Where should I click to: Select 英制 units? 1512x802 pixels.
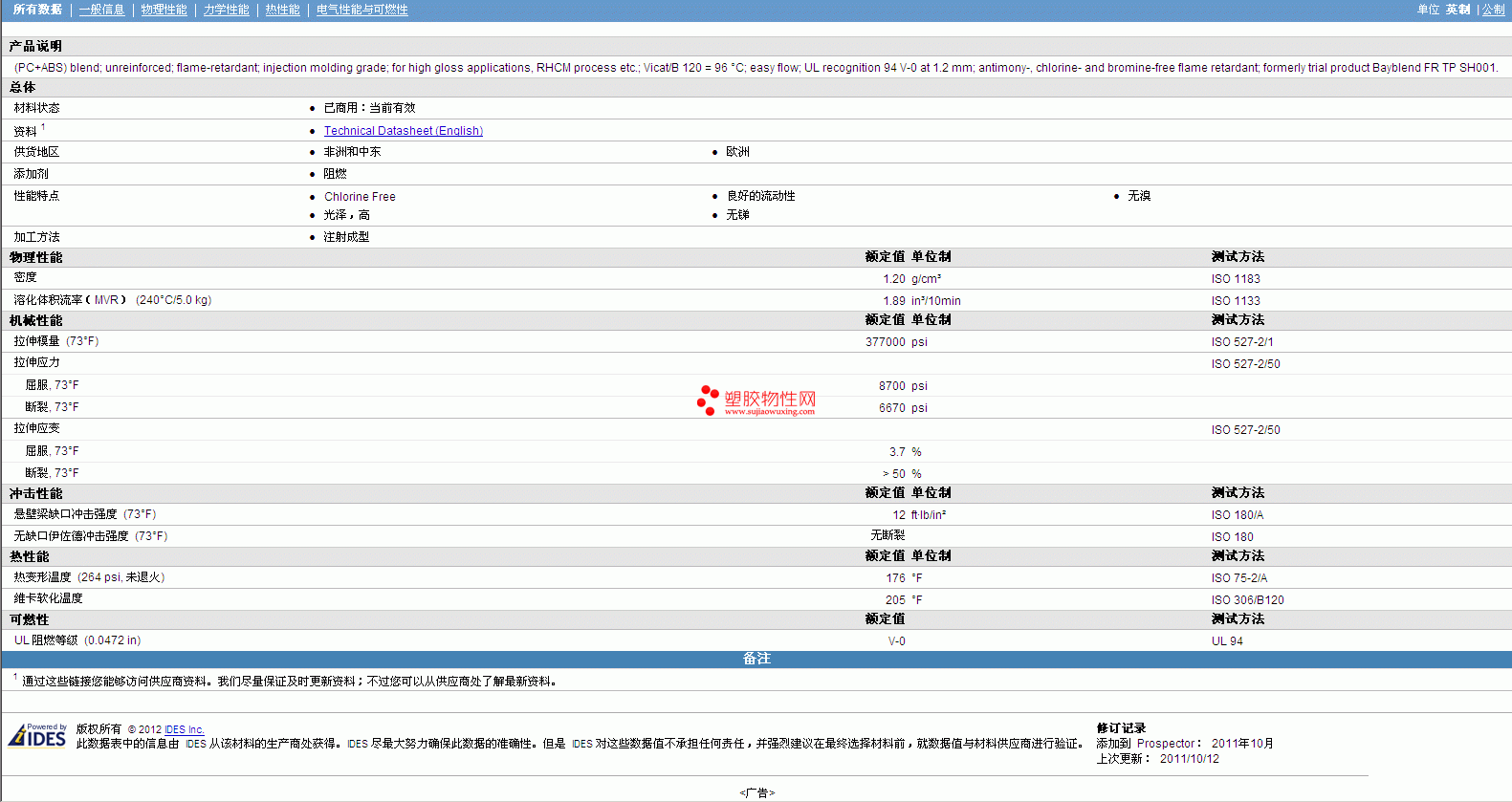(x=1457, y=10)
